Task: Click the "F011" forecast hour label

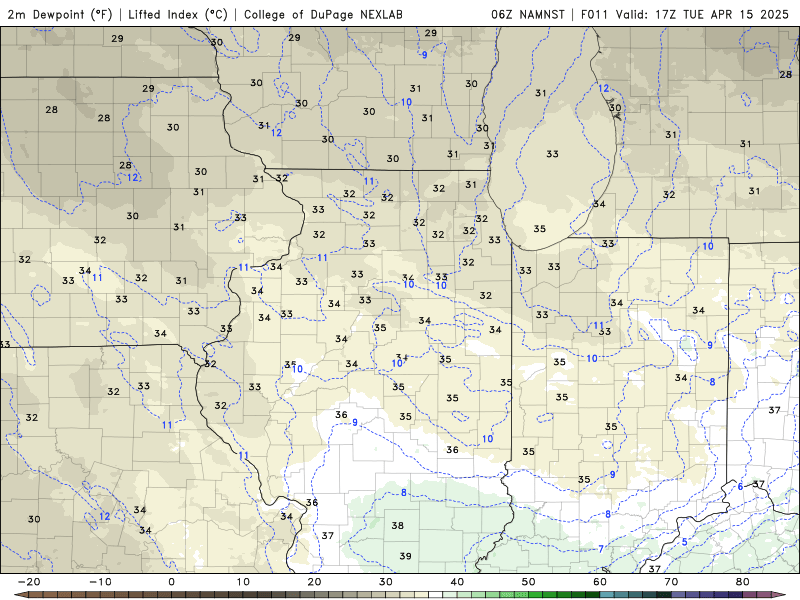Action: click(x=594, y=14)
